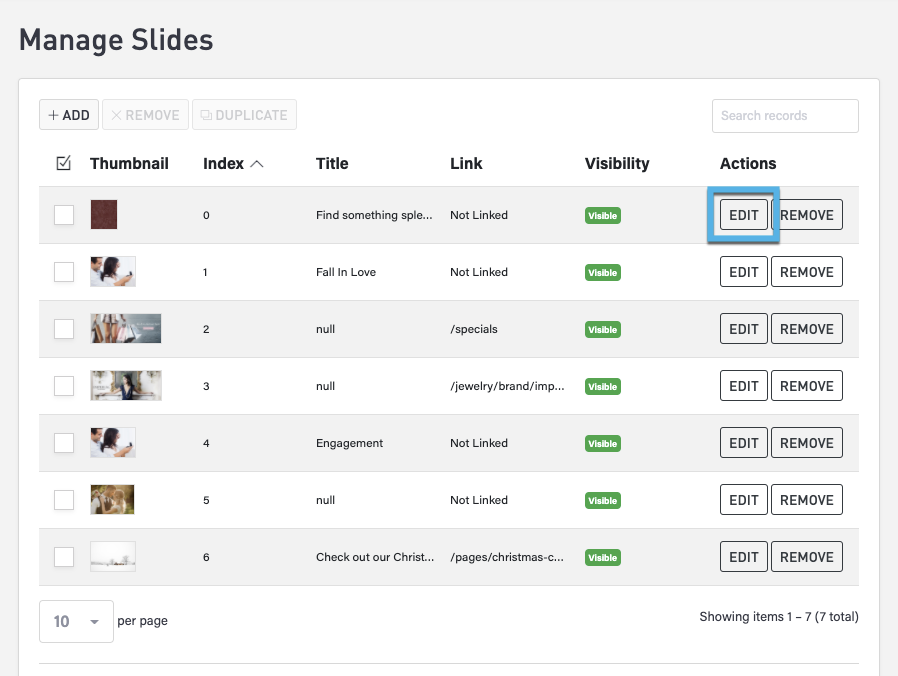Image resolution: width=898 pixels, height=676 pixels.
Task: Remove the Fall In Love slide
Action: (806, 272)
